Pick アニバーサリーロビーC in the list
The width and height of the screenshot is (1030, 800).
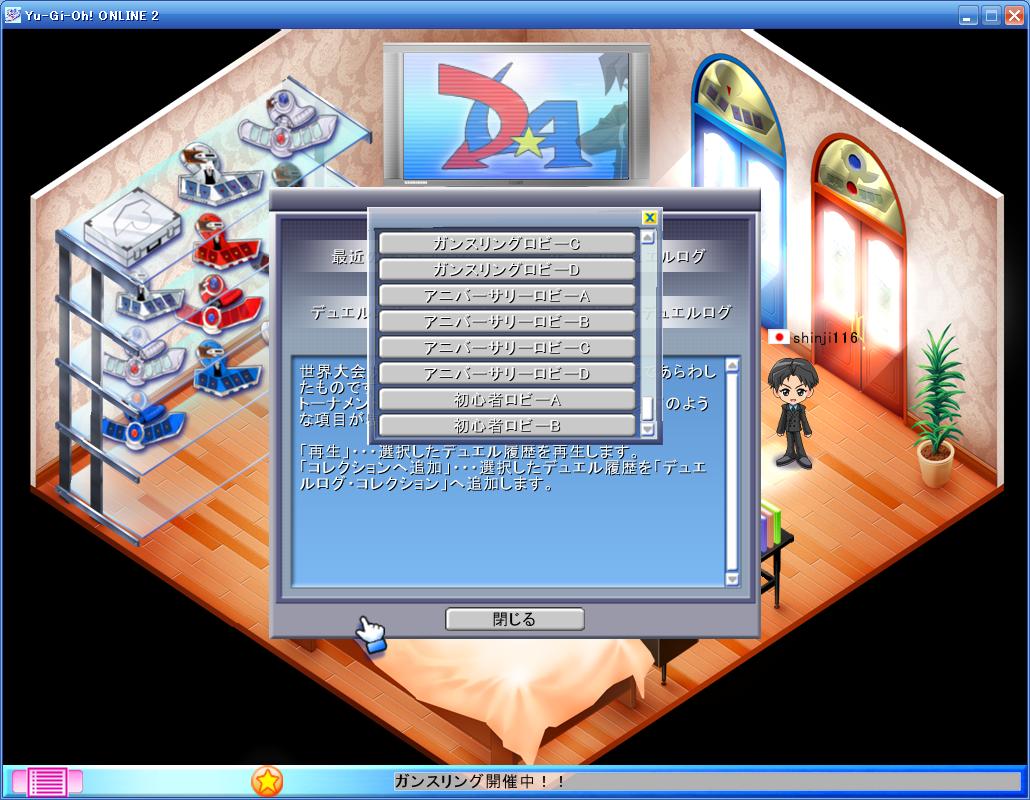(507, 347)
